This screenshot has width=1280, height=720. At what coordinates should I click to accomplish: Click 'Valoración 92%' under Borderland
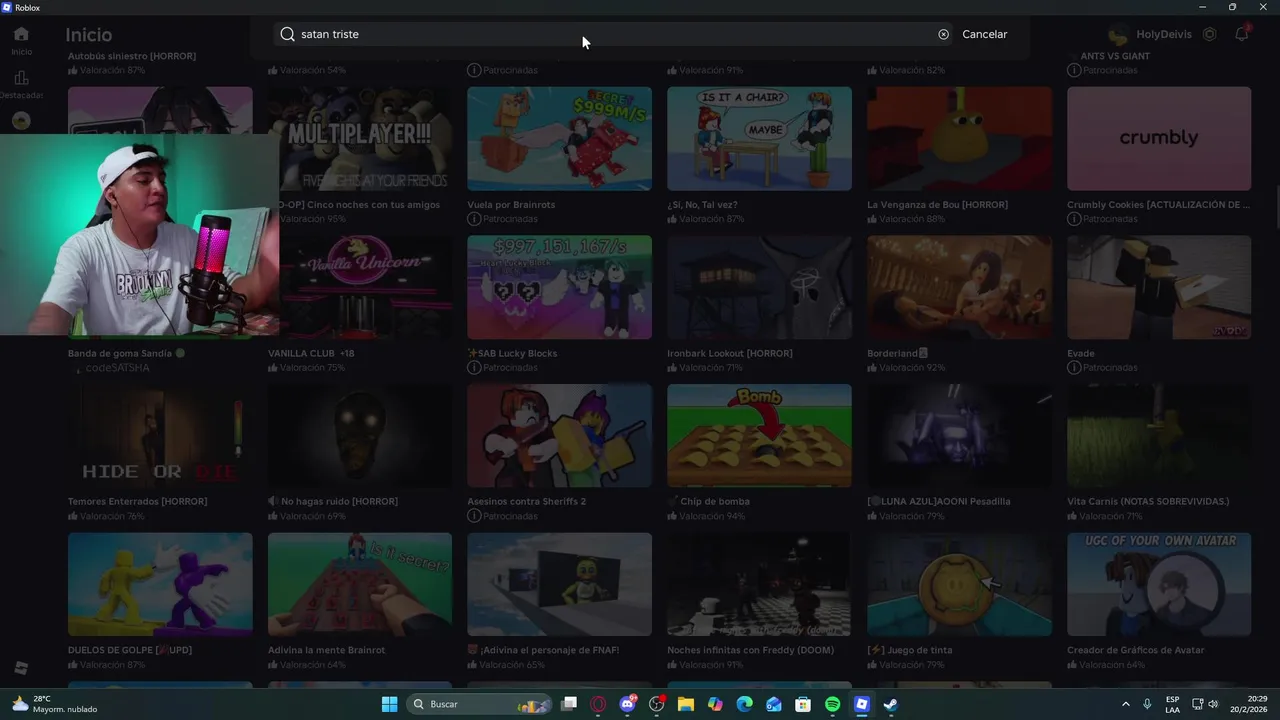[x=912, y=368]
